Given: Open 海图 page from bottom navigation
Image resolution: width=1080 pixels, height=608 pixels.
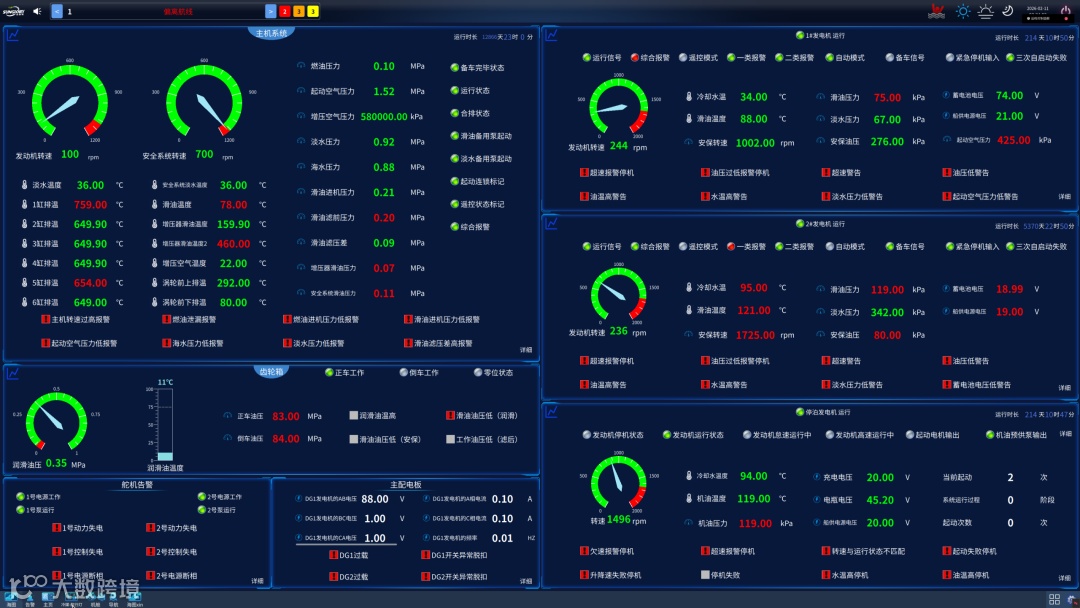Looking at the screenshot, I should click(11, 599).
